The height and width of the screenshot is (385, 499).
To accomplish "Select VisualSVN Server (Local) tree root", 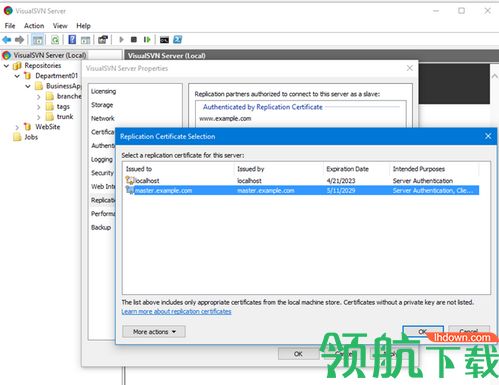I will (50, 55).
